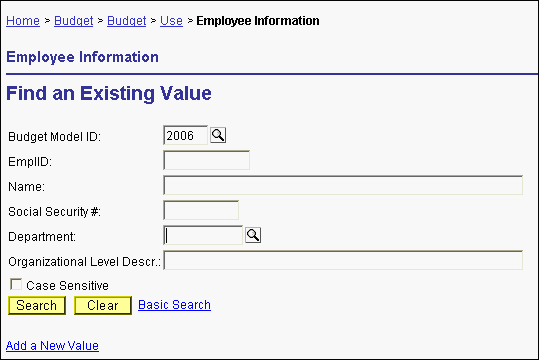The image size is (539, 360).
Task: Navigate to the Use breadcrumb link
Action: click(x=171, y=21)
